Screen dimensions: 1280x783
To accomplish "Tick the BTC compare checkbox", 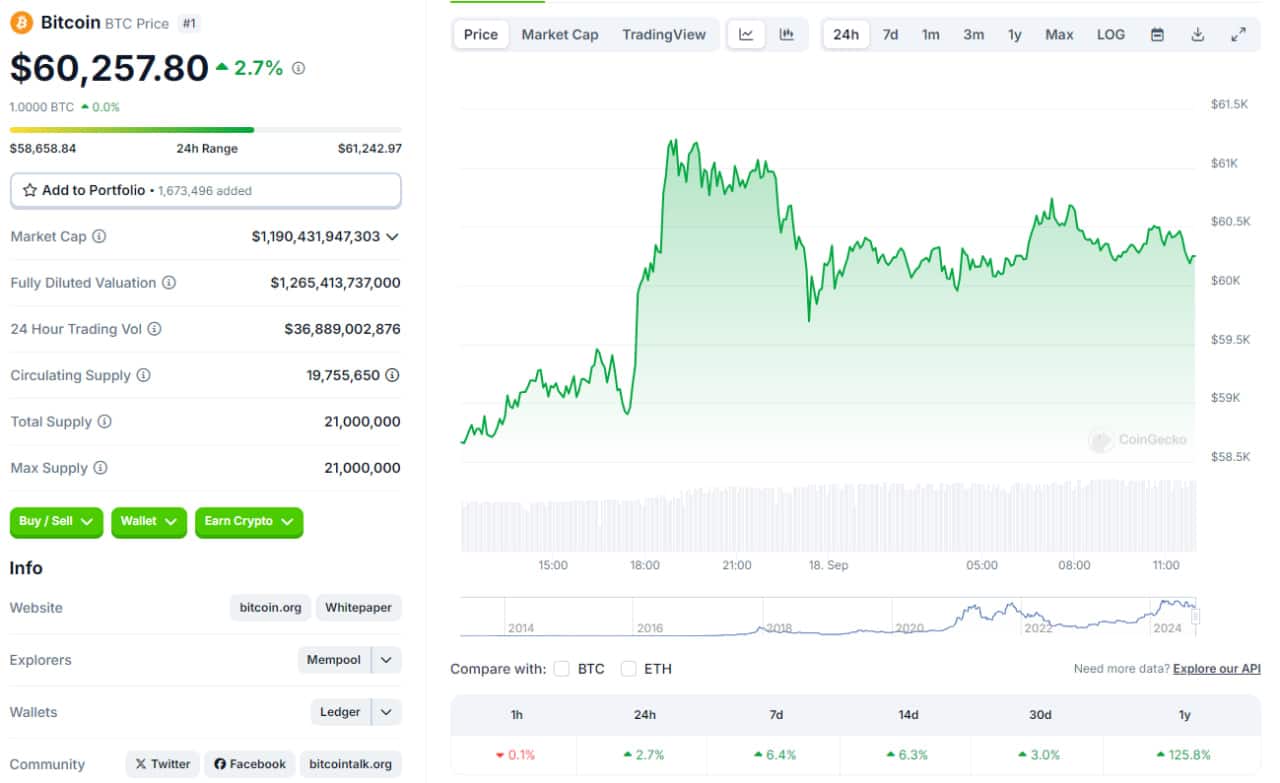I will coord(561,668).
